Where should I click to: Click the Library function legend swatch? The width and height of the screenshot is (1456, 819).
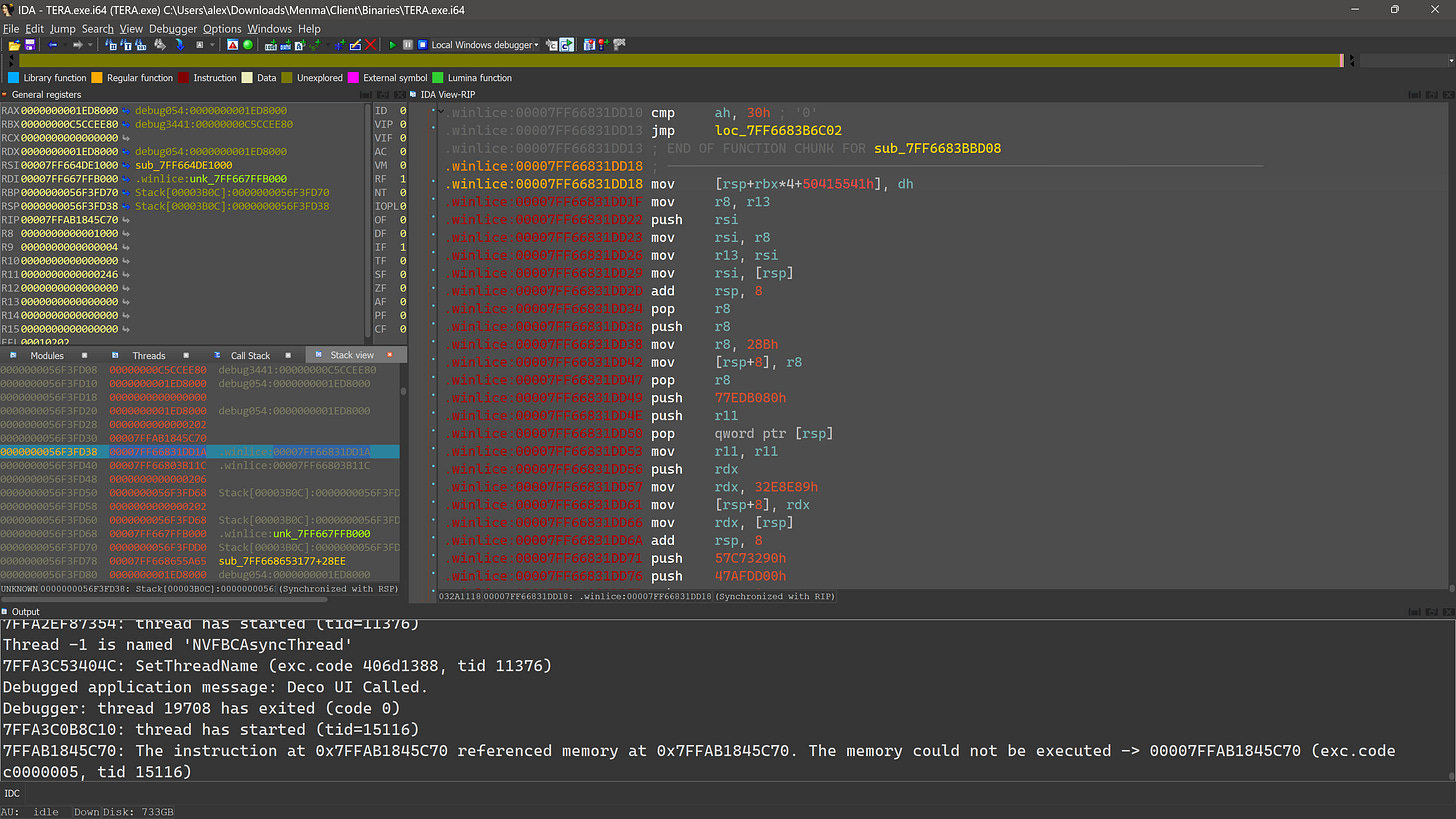[x=14, y=78]
